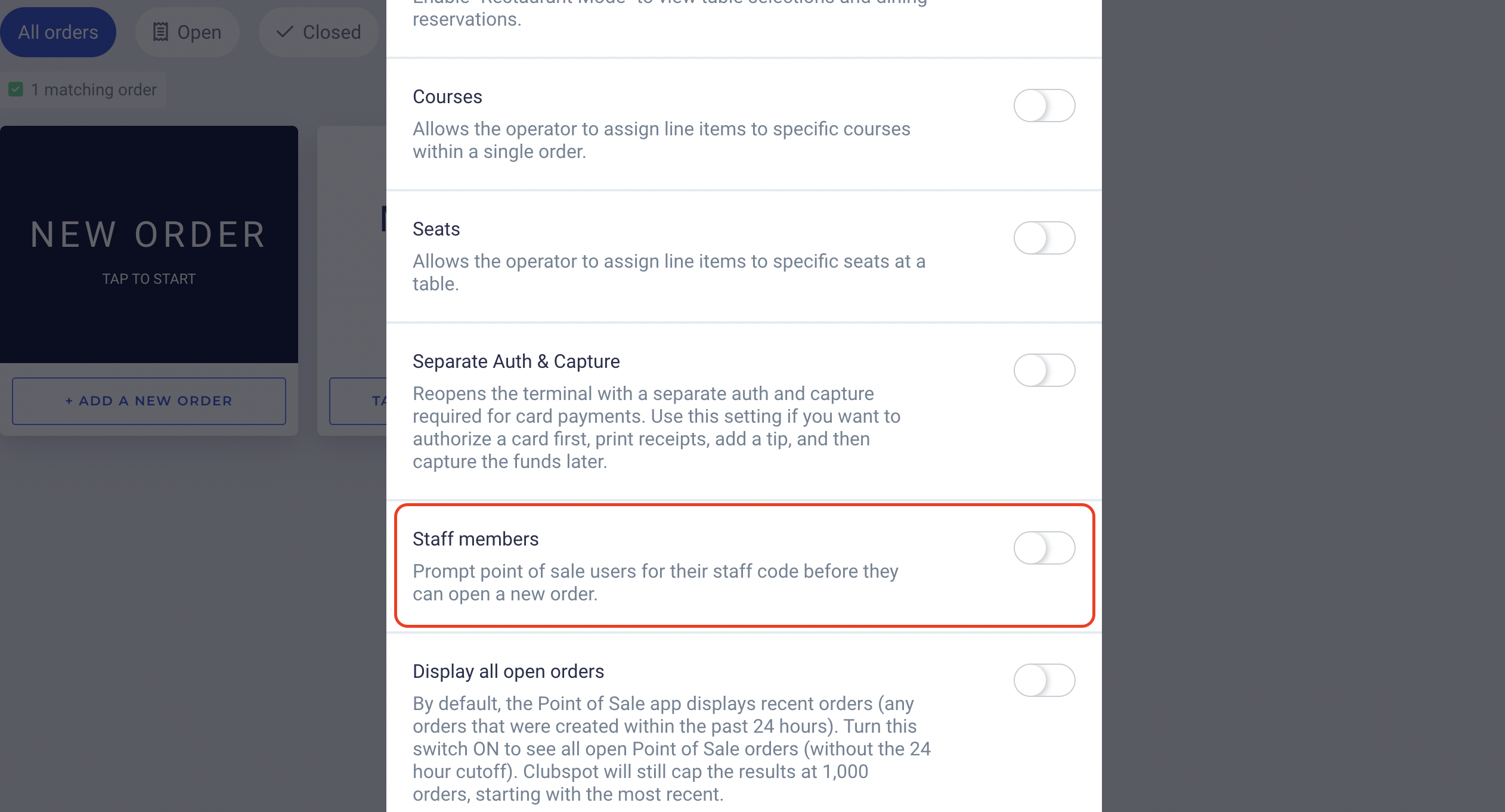Screen dimensions: 1505x812
Task: Click the receipt icon on Open filter
Action: point(160,32)
